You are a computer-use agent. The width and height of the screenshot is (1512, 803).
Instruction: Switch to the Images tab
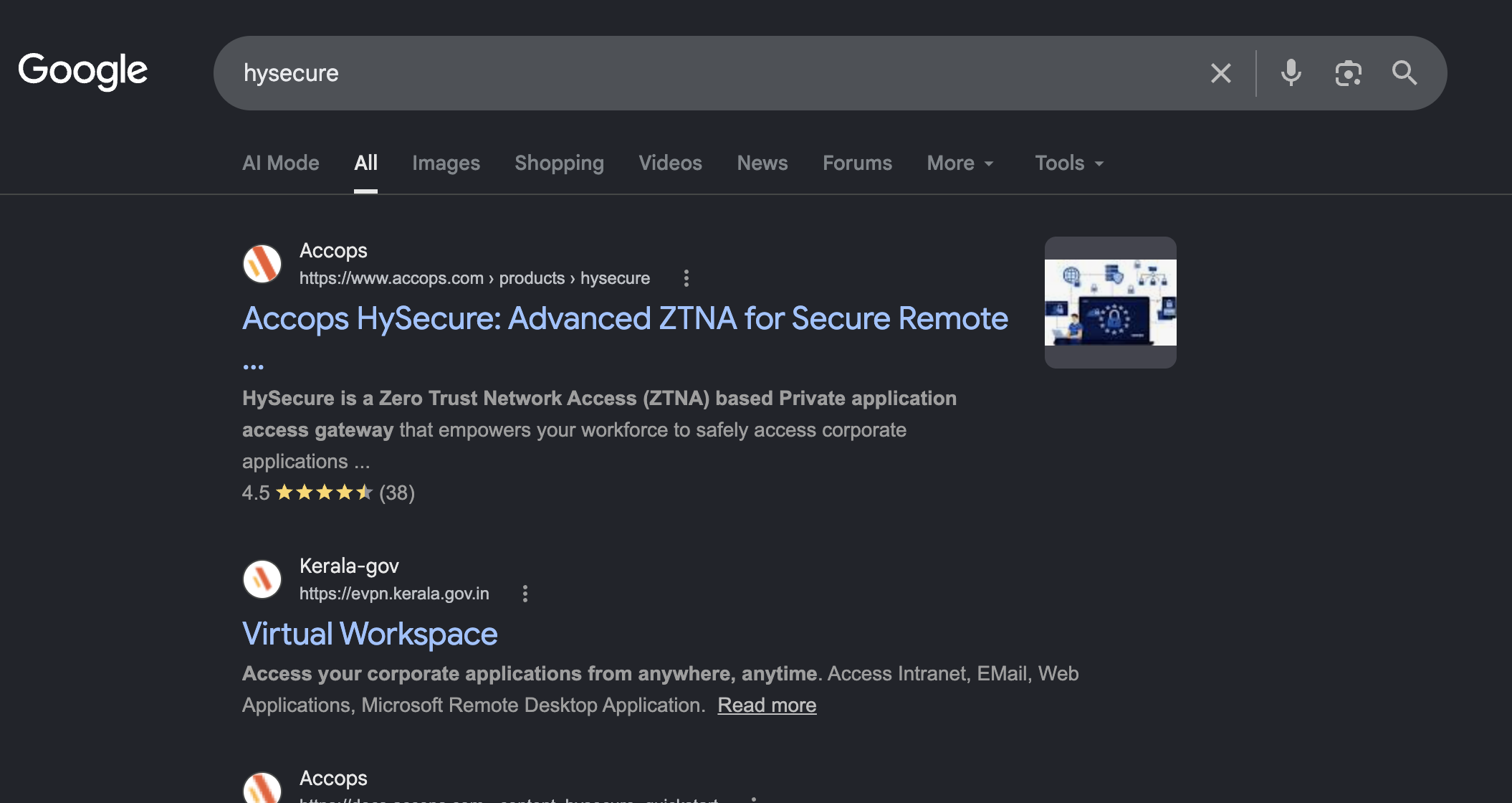coord(446,163)
